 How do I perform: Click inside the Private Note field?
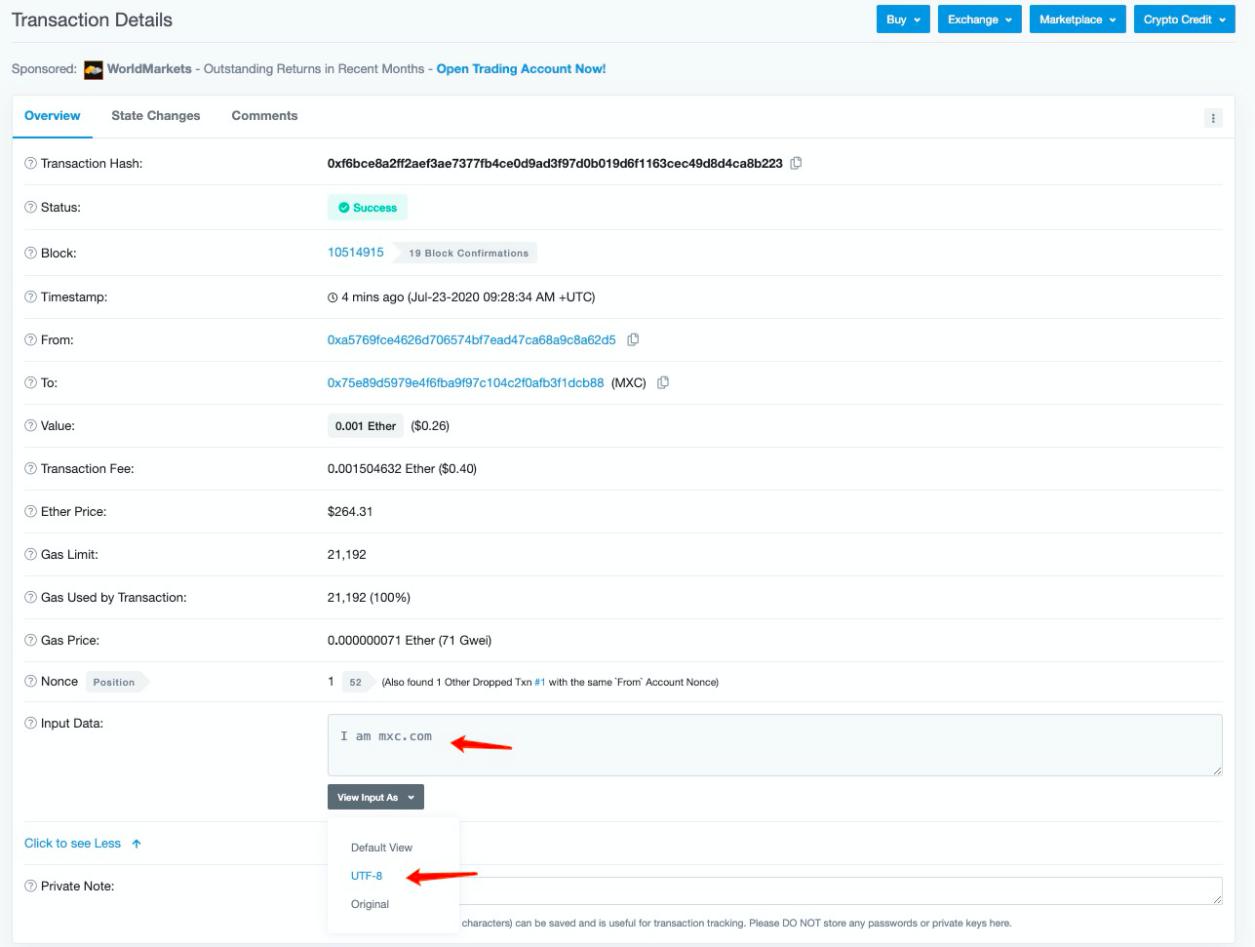point(840,891)
